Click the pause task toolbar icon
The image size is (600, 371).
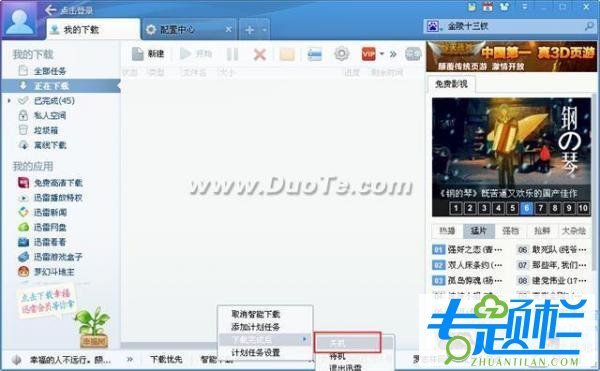232,54
